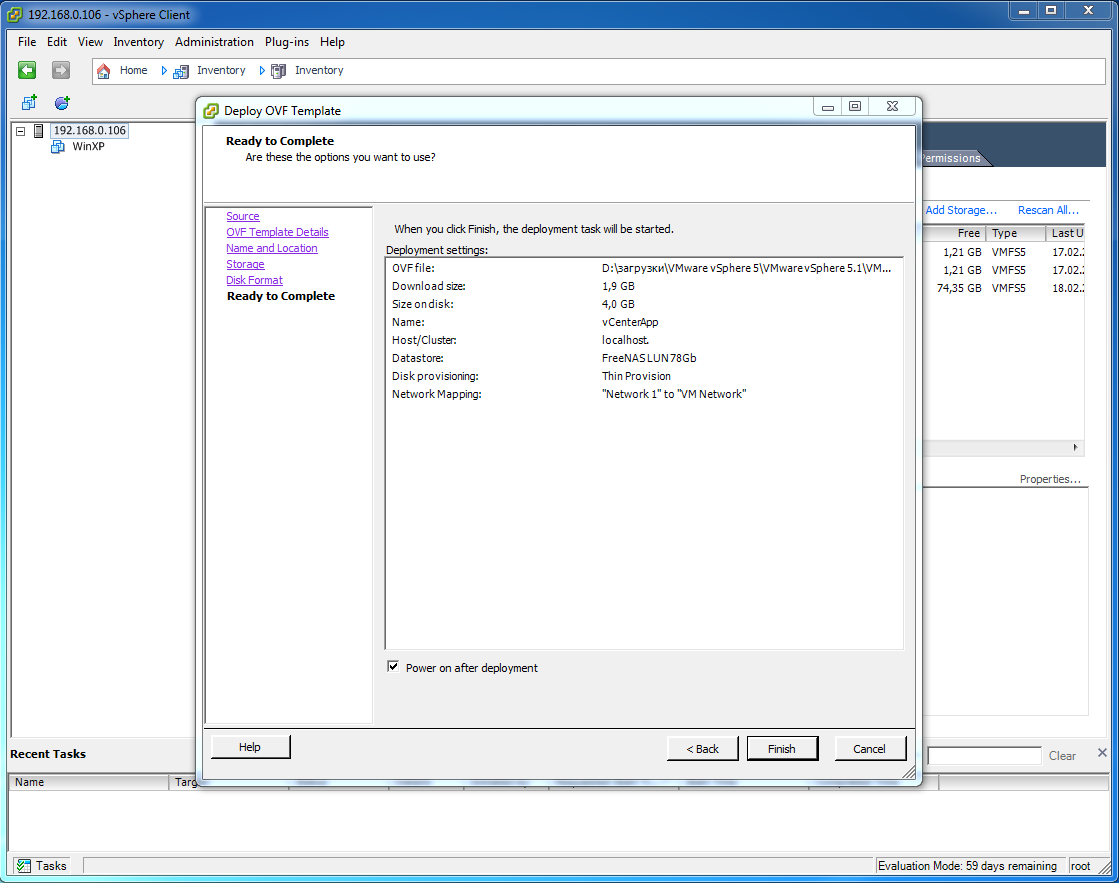This screenshot has height=883, width=1119.
Task: Select the WinXP virtual machine icon
Action: pyautogui.click(x=58, y=146)
